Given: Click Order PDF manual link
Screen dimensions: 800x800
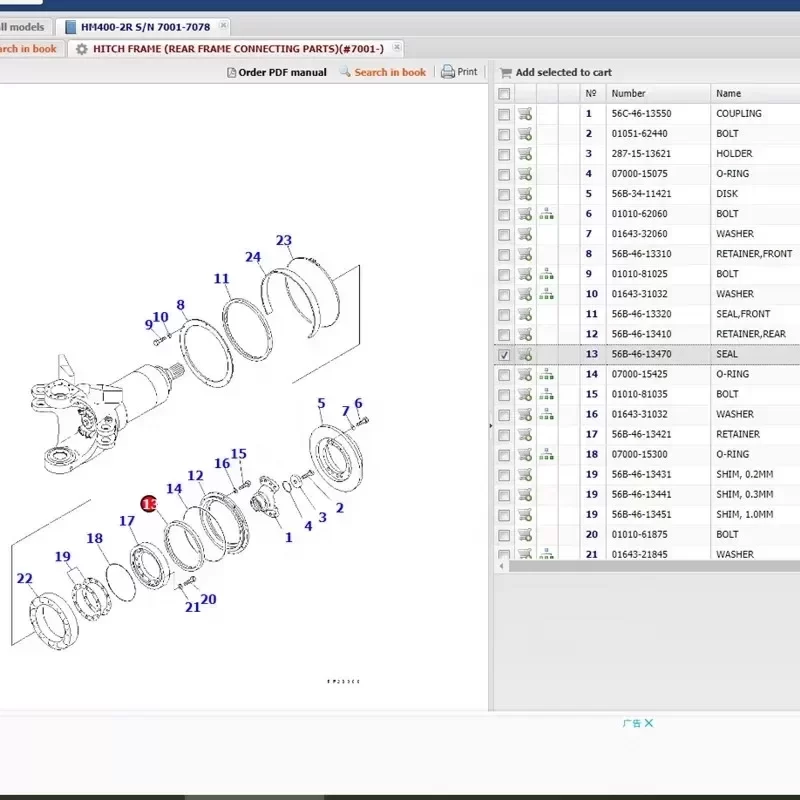Looking at the screenshot, I should (x=277, y=72).
